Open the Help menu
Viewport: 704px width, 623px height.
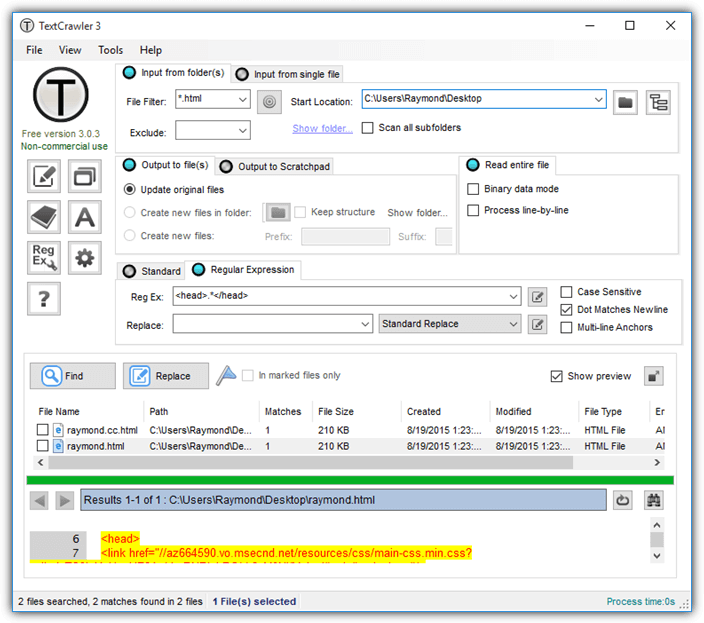point(150,50)
